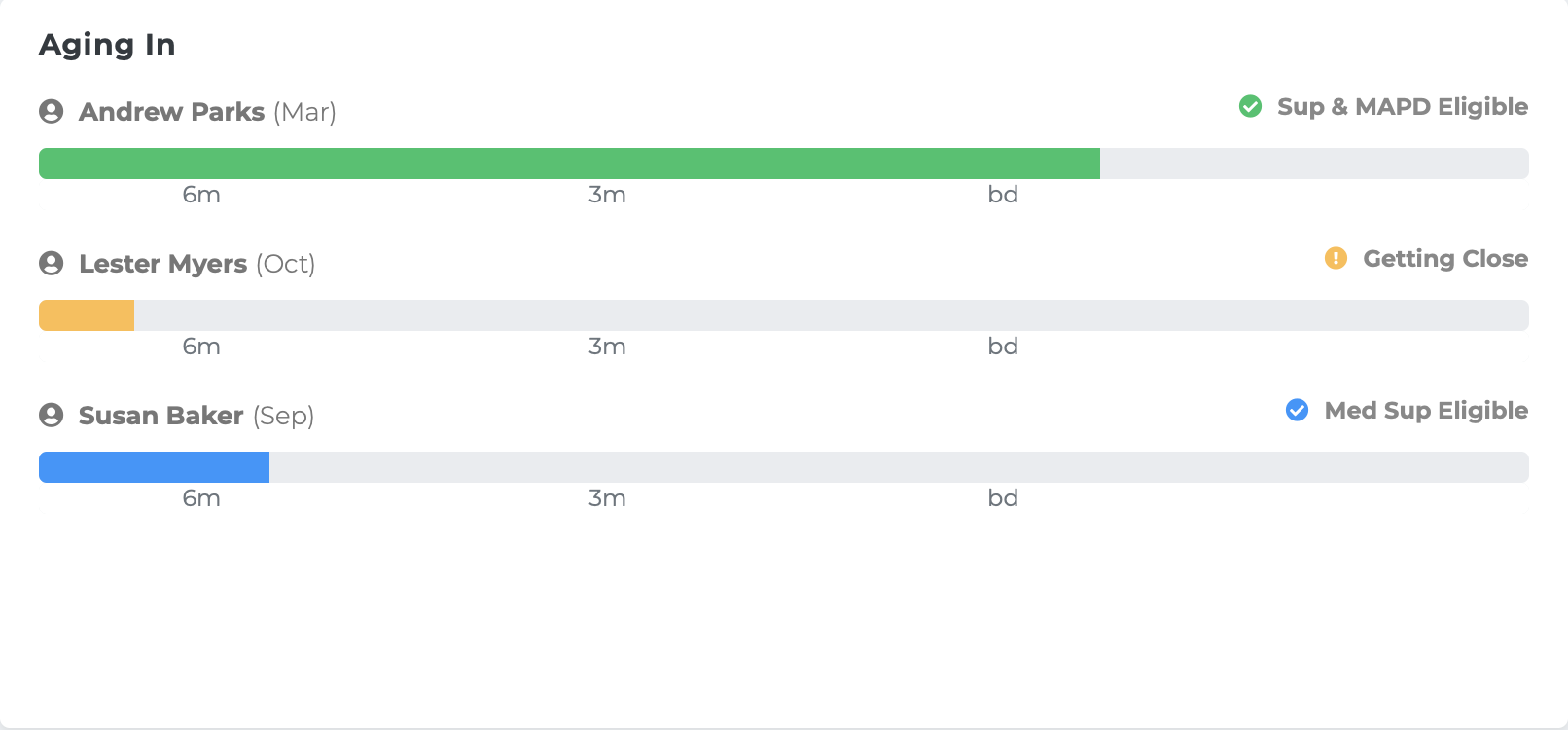Click the Sup & MAPD Eligible status
1568x730 pixels.
coord(1403,107)
